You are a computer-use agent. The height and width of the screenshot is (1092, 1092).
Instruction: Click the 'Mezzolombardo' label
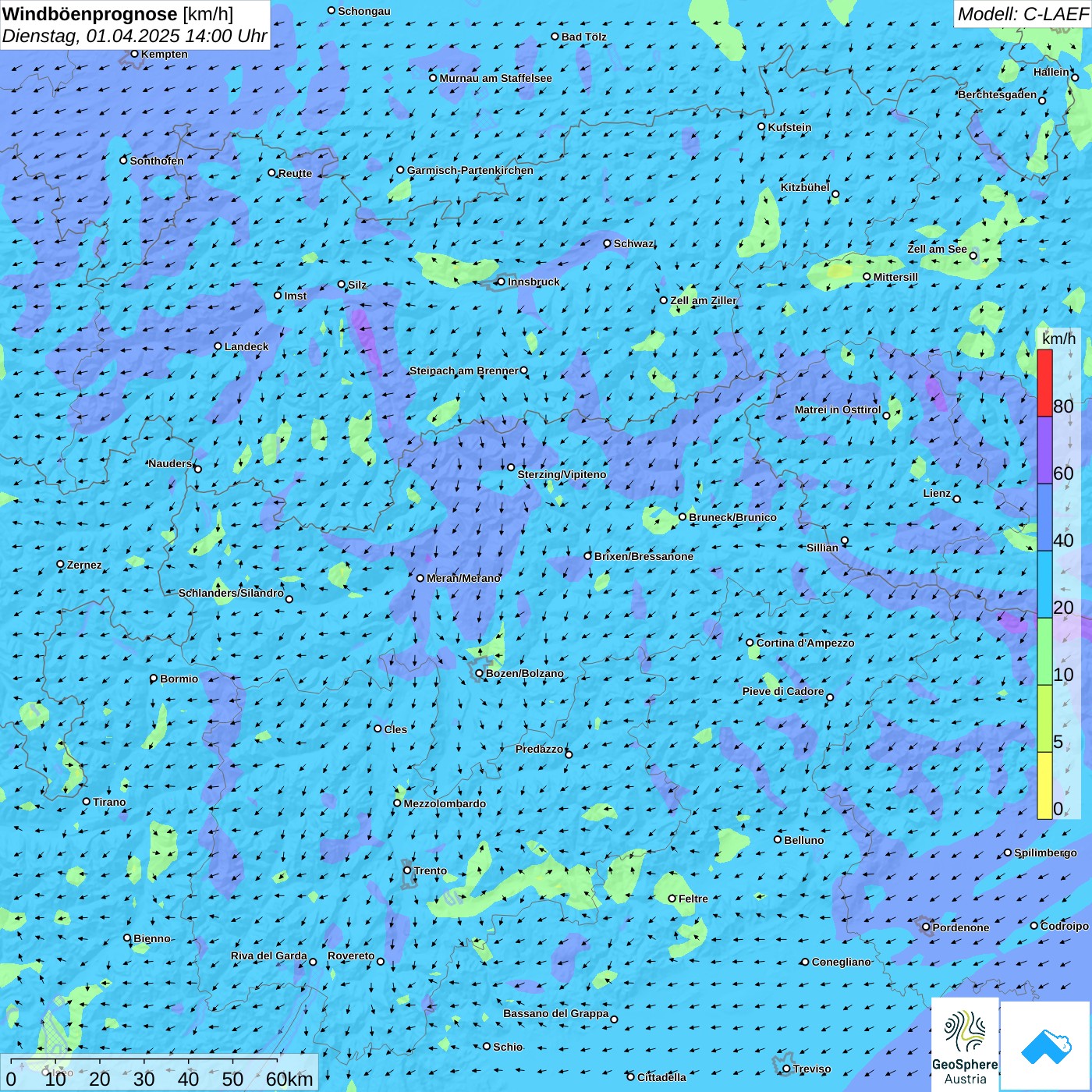(x=445, y=803)
